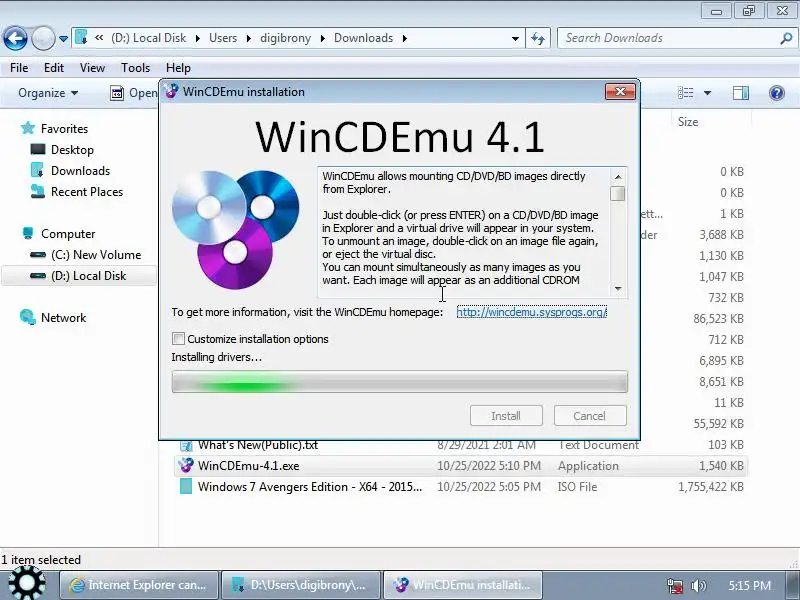Select (C:) New Volume drive

pyautogui.click(x=96, y=255)
